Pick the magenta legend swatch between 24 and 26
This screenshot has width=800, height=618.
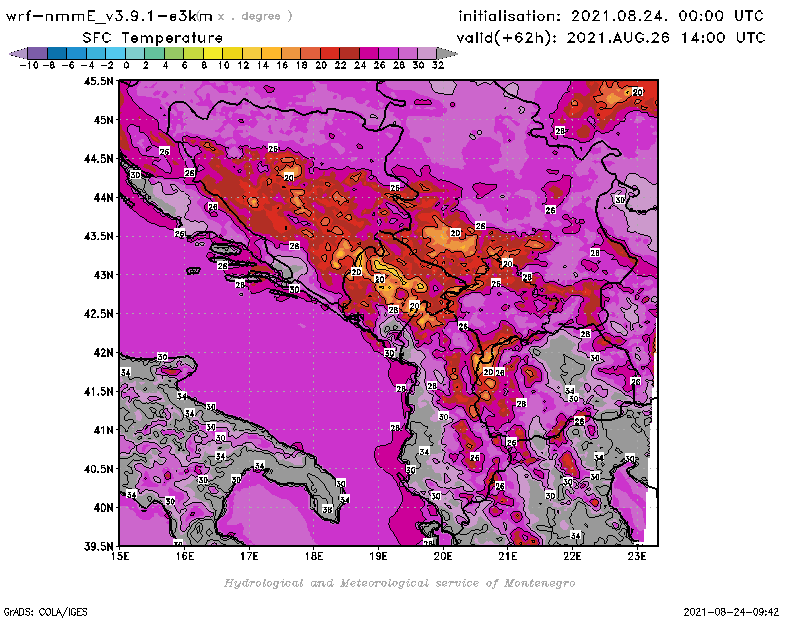(368, 53)
